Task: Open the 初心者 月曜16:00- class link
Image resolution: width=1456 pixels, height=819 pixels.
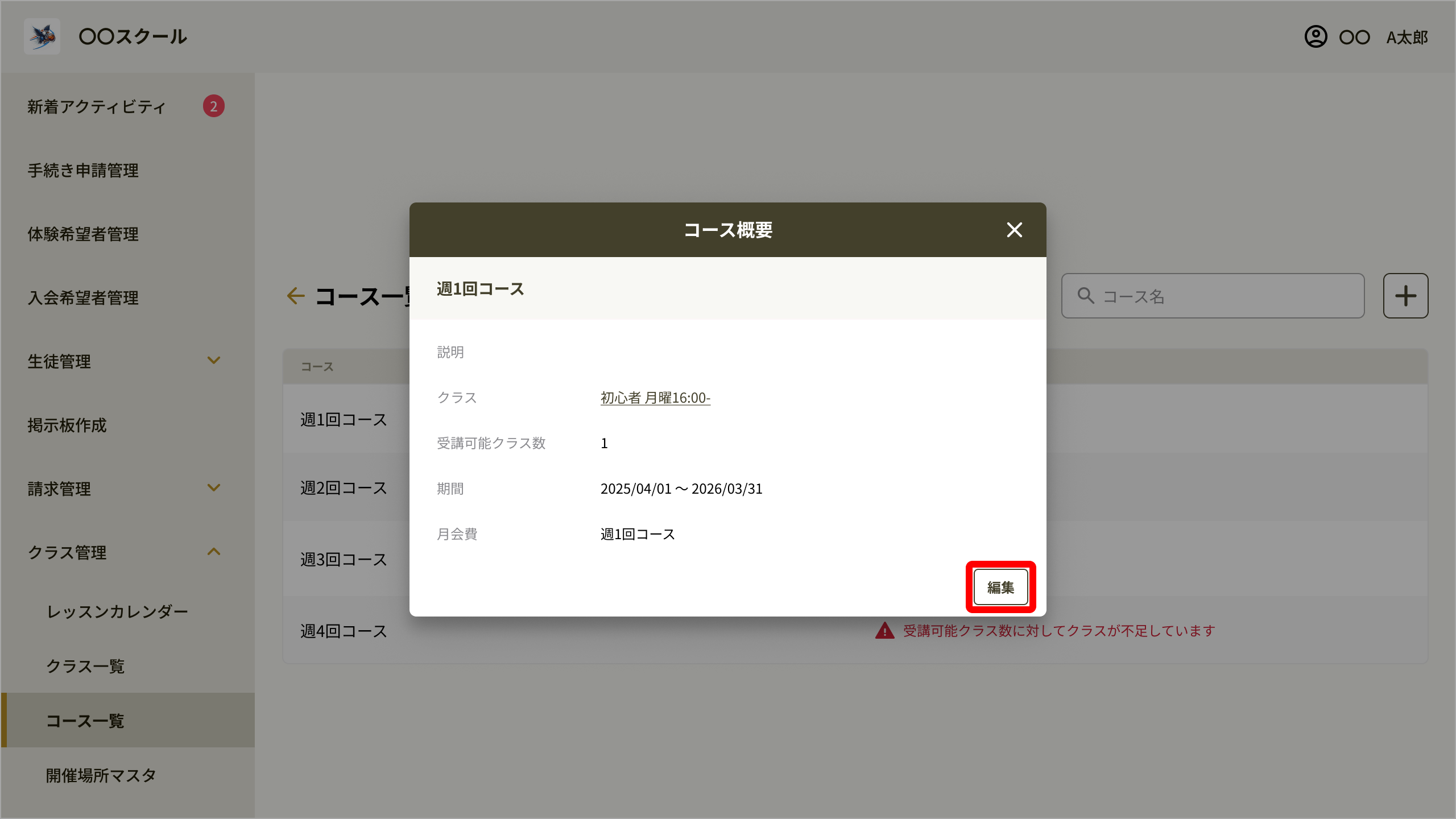Action: coord(655,398)
